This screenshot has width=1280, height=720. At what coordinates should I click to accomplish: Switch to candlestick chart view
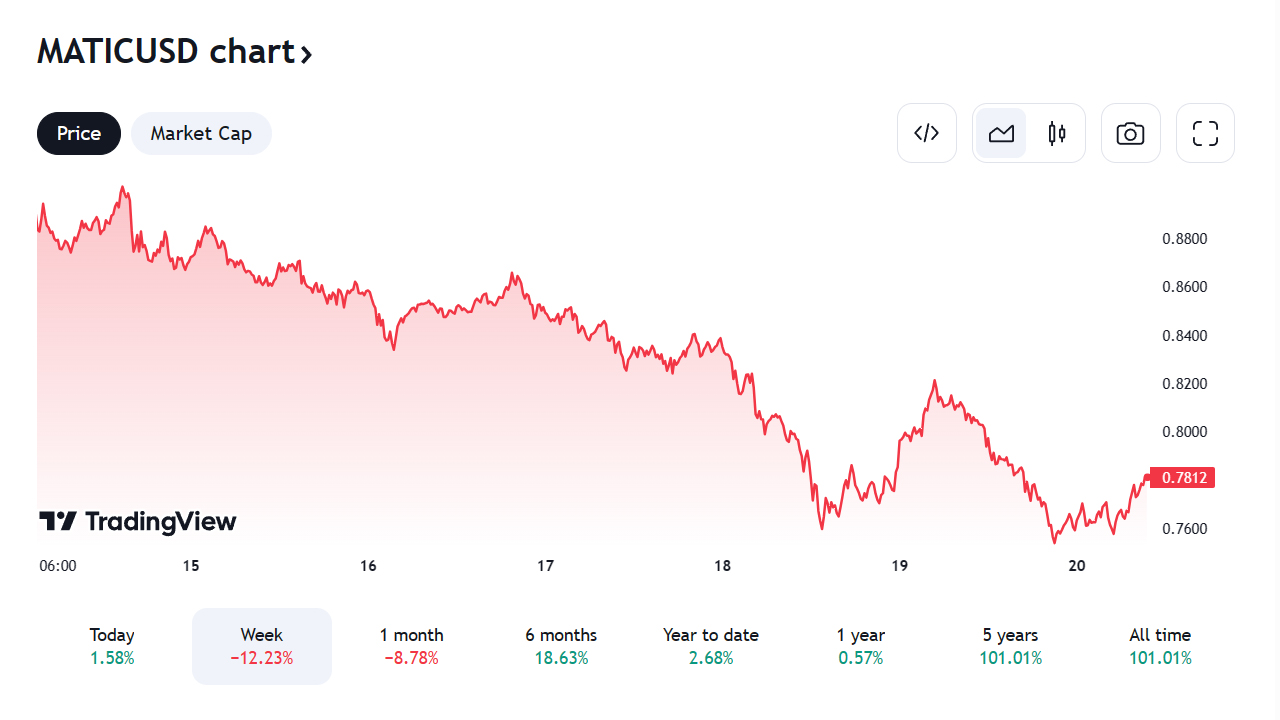pyautogui.click(x=1057, y=133)
